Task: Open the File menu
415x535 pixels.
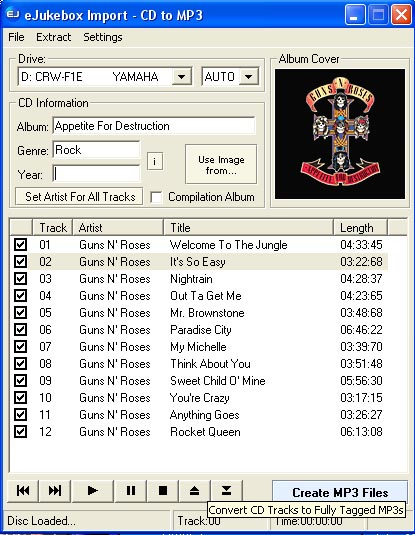Action: tap(16, 37)
